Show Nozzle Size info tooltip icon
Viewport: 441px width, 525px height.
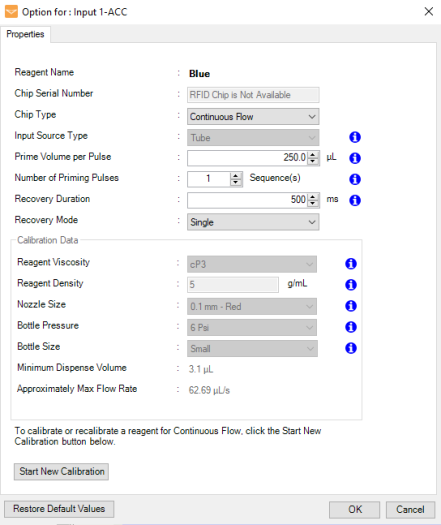351,306
